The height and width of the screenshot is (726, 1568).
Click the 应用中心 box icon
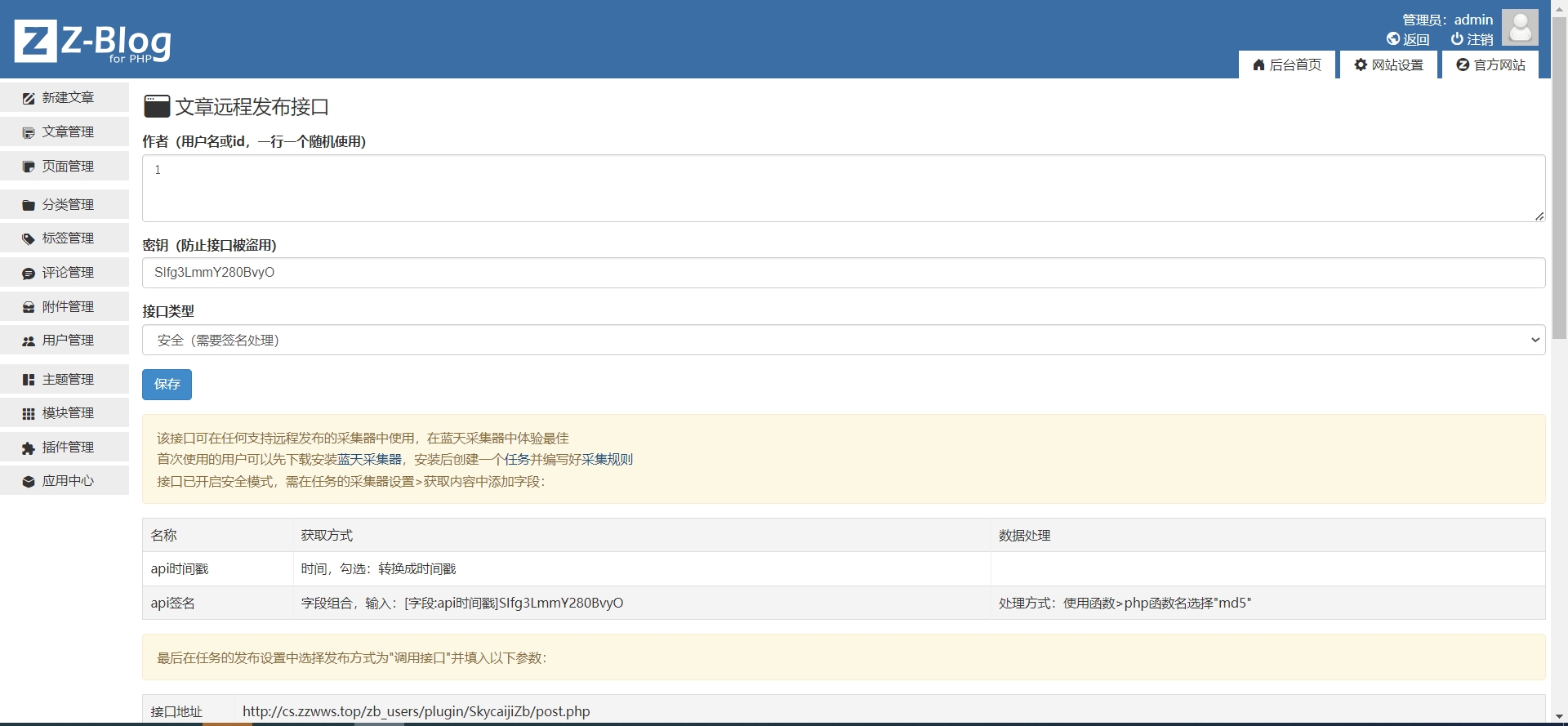[x=29, y=481]
